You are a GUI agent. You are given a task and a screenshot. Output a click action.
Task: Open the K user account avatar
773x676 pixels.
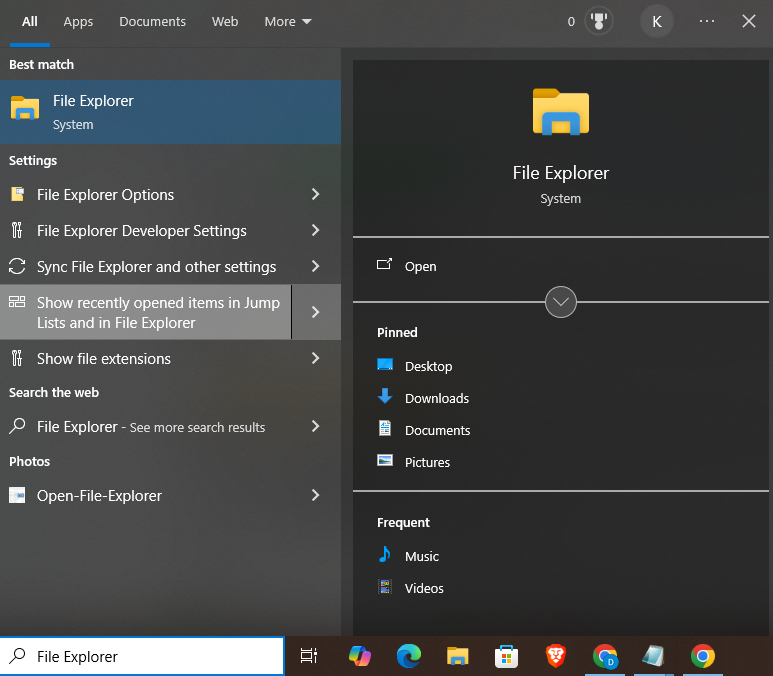click(x=657, y=21)
